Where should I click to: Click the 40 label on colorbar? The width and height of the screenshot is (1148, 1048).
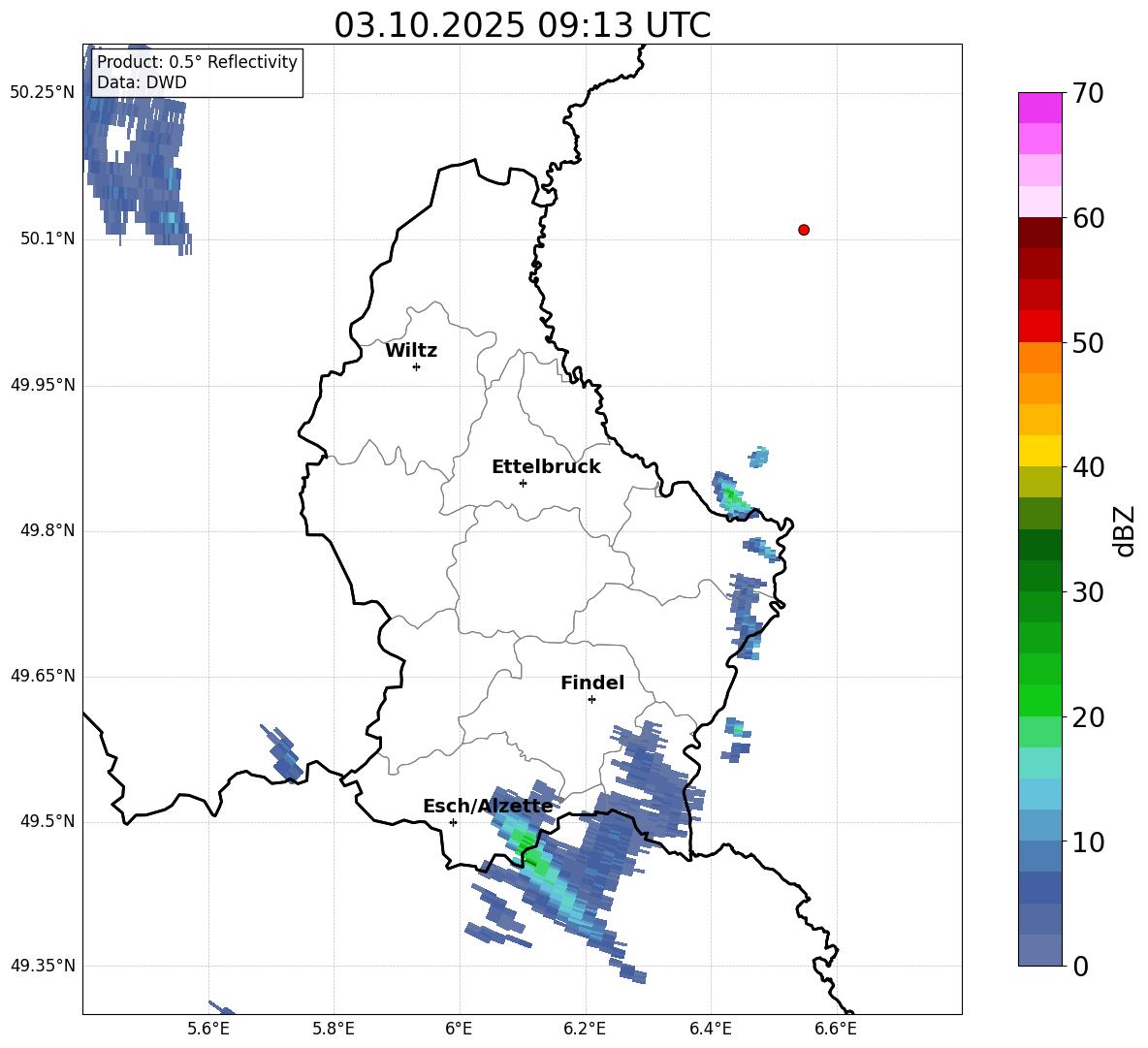coord(1087,467)
